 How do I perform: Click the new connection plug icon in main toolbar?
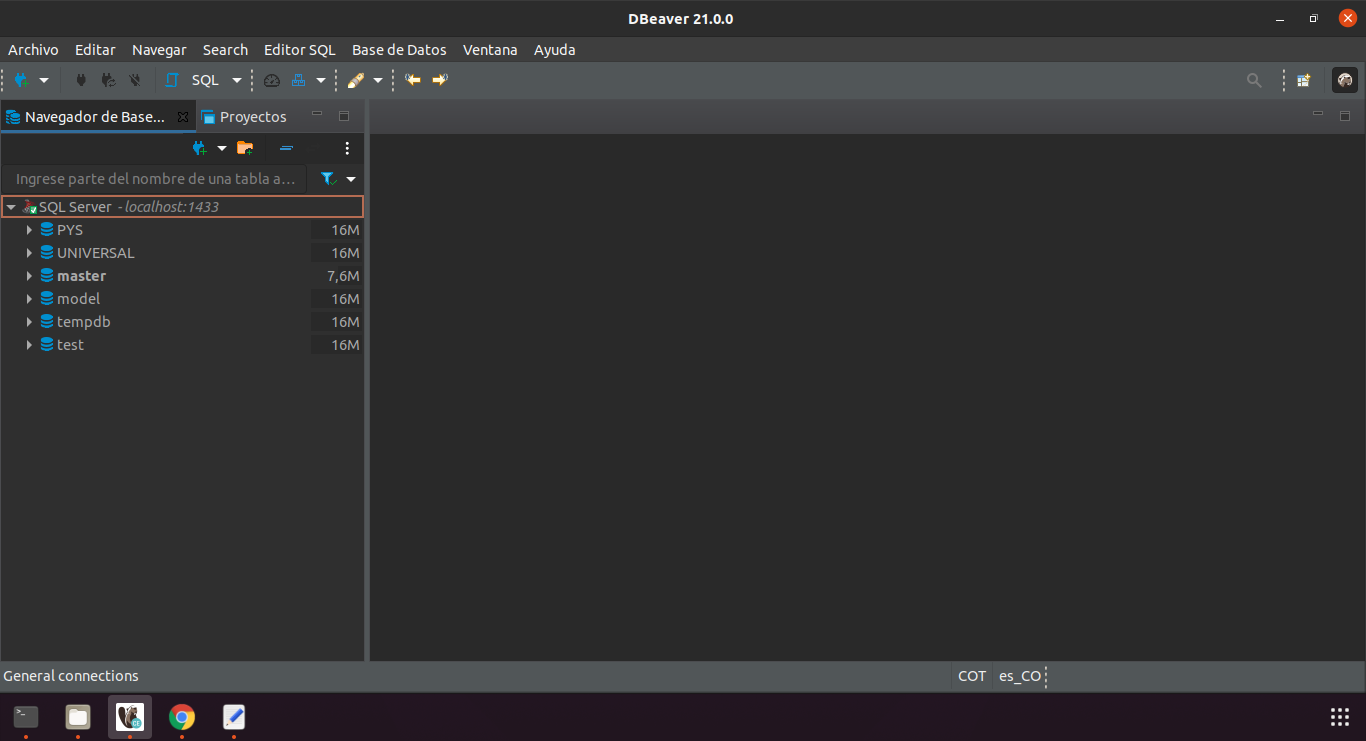[21, 80]
